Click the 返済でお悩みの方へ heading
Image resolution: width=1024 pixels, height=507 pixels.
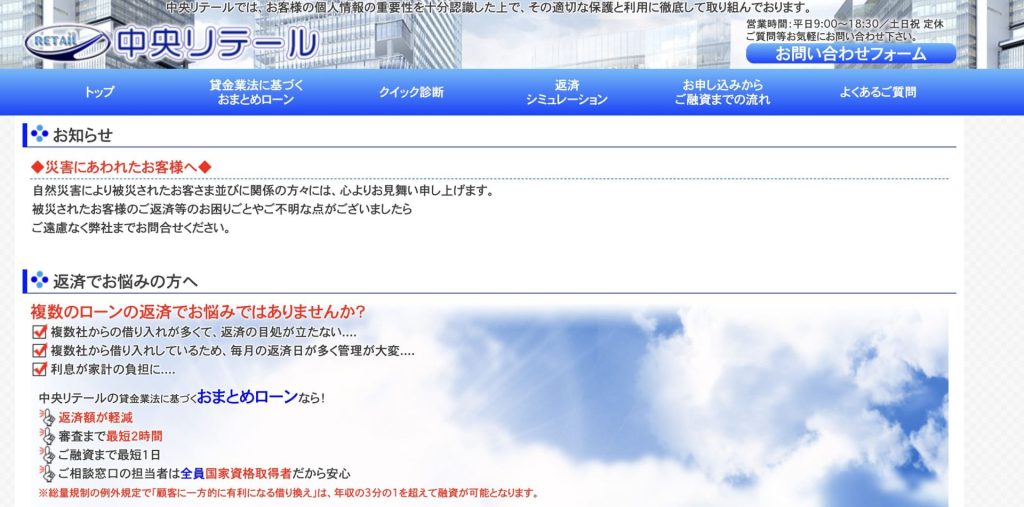pyautogui.click(x=125, y=282)
